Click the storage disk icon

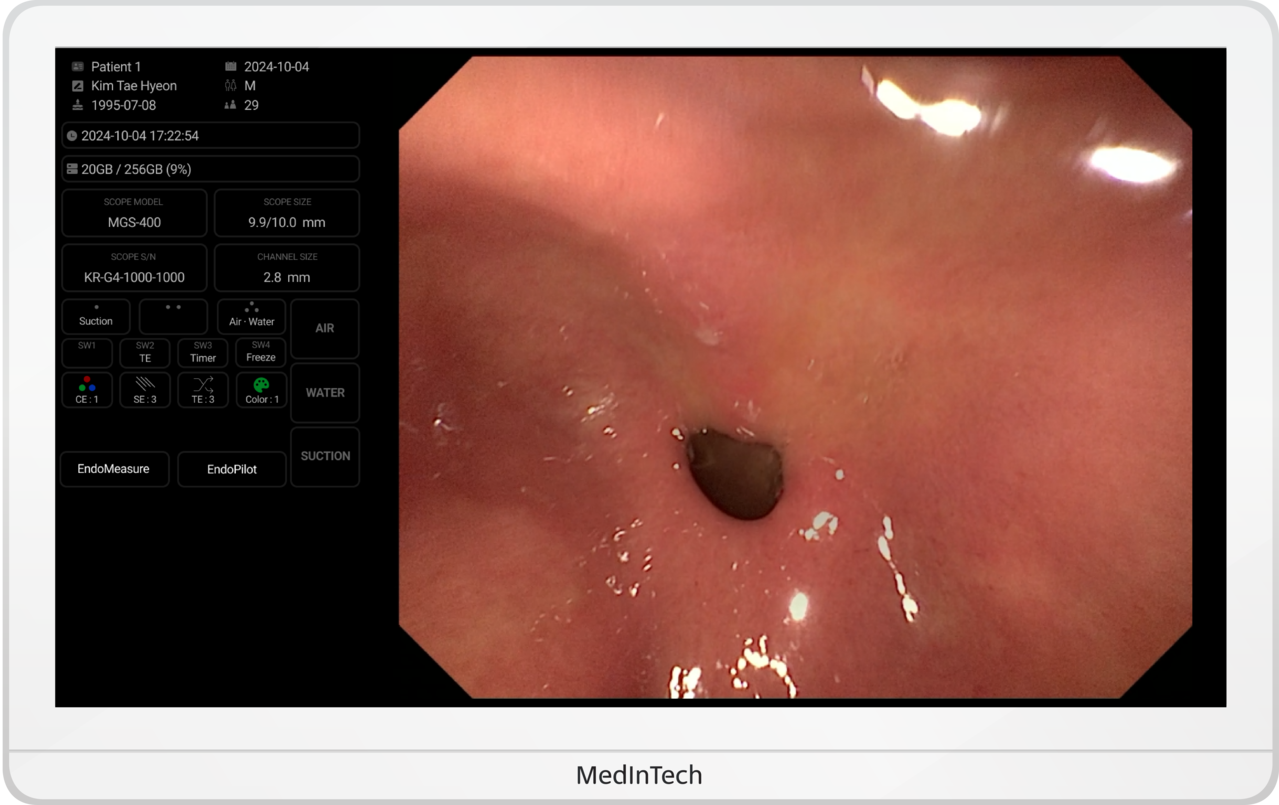tap(72, 169)
